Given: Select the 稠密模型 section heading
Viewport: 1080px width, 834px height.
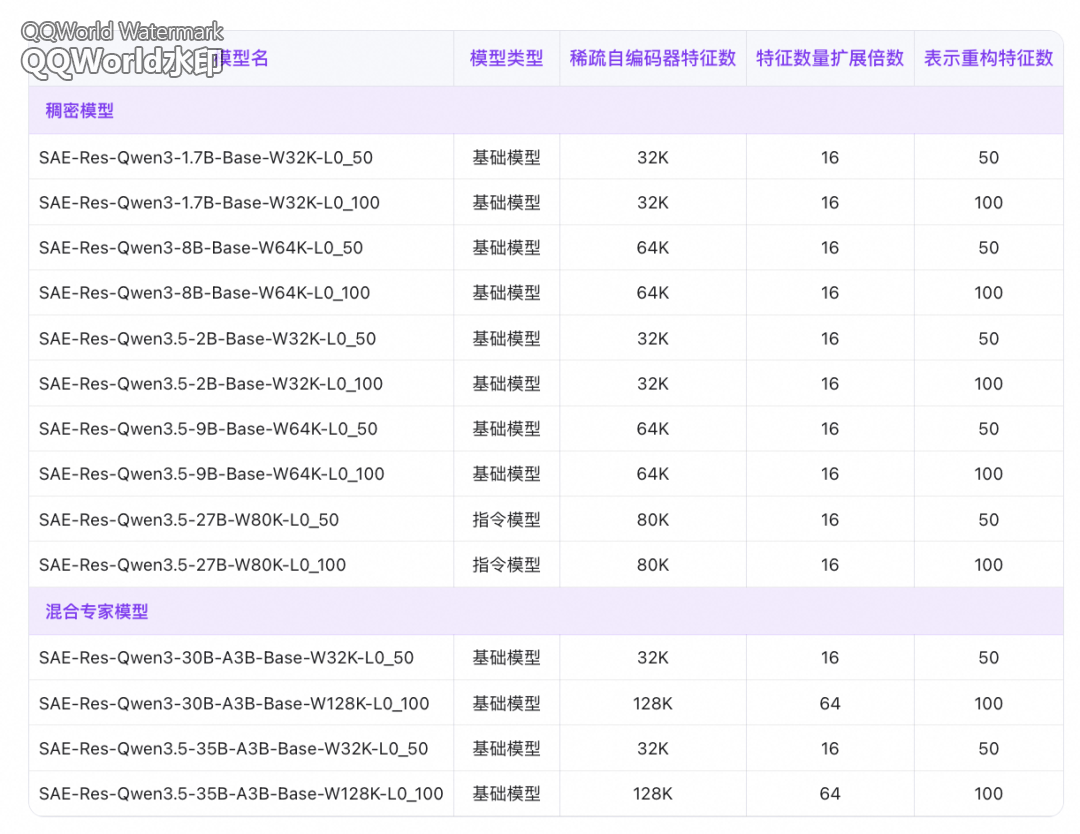Looking at the screenshot, I should (79, 111).
